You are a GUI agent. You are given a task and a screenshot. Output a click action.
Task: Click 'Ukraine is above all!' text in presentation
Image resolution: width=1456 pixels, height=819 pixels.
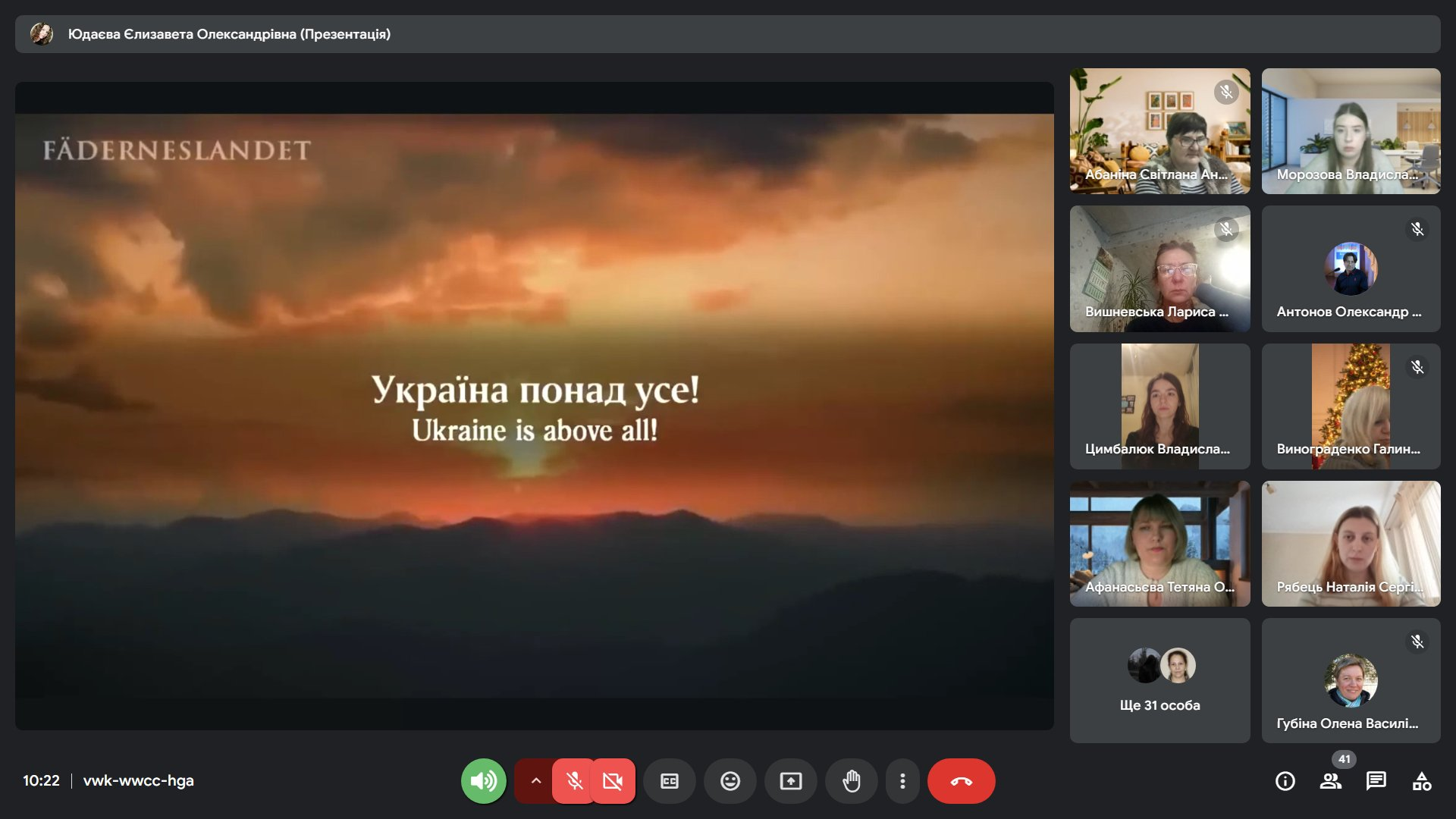[x=535, y=430]
